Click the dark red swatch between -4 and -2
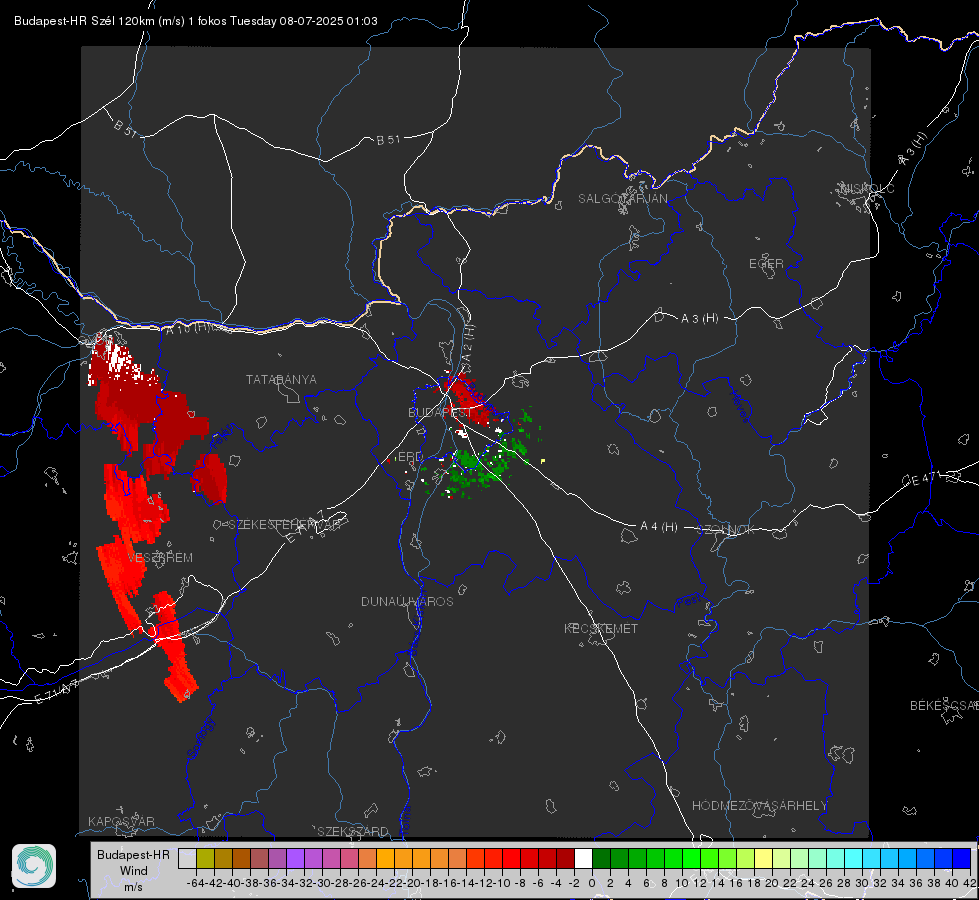This screenshot has height=900, width=979. click(565, 858)
